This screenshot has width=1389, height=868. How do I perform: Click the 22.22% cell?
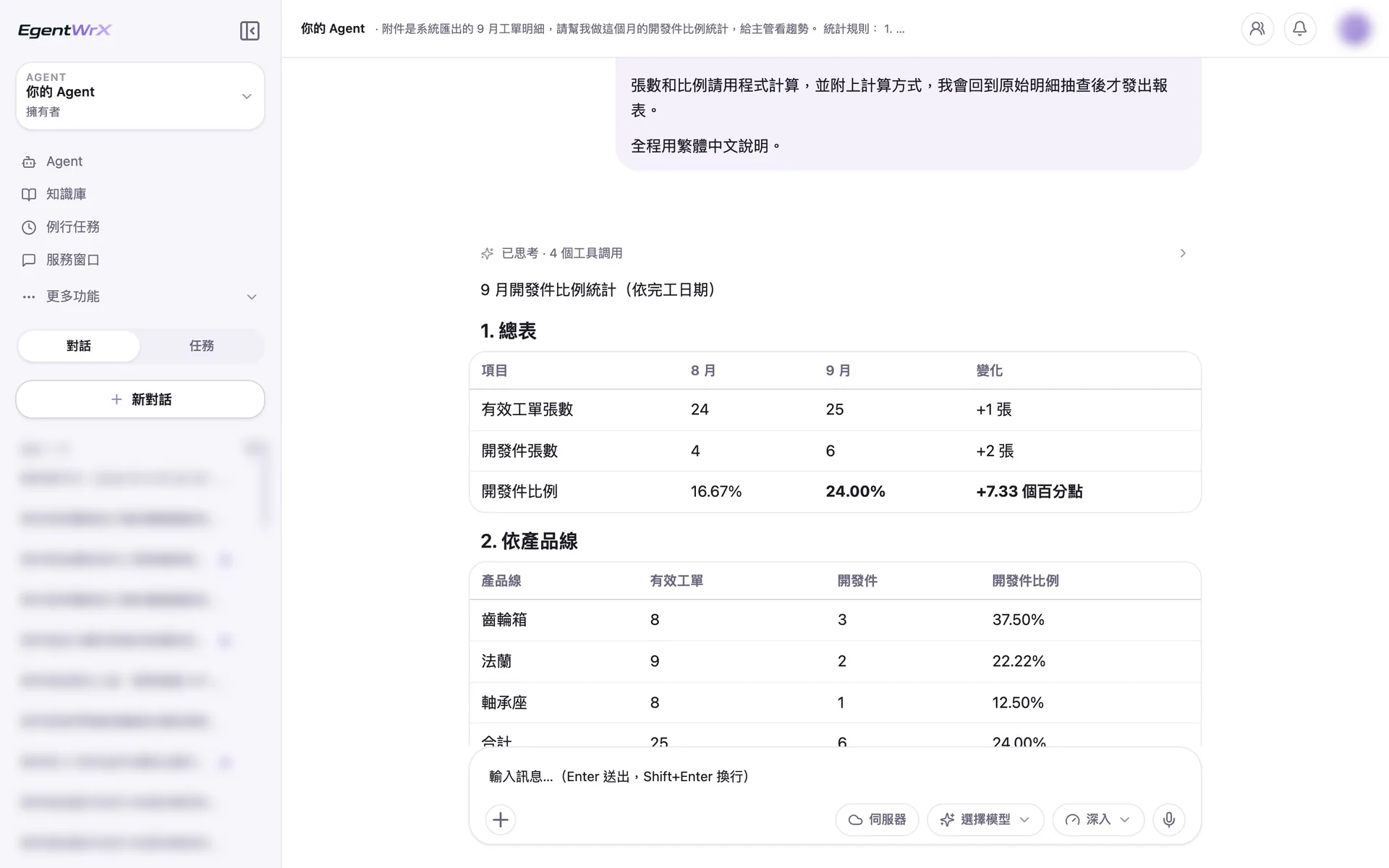1019,661
